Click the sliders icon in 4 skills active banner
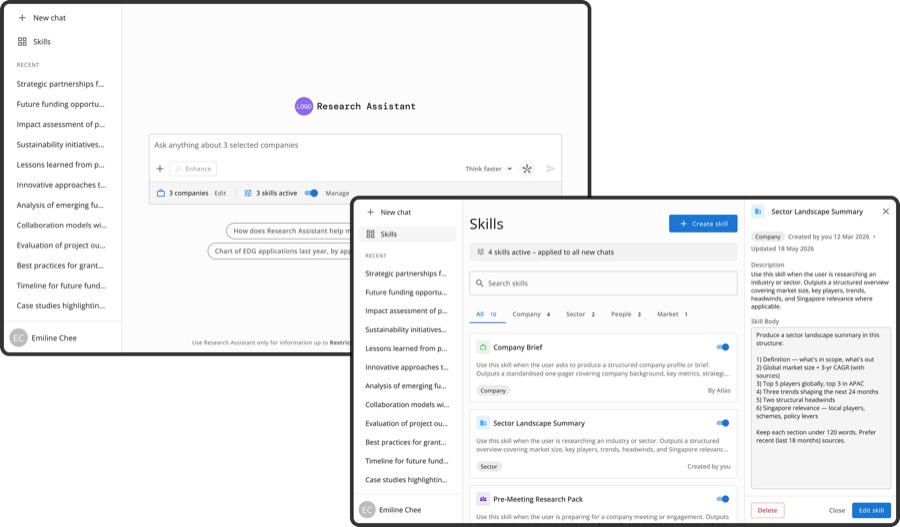Viewport: 900px width, 527px height. [x=480, y=252]
